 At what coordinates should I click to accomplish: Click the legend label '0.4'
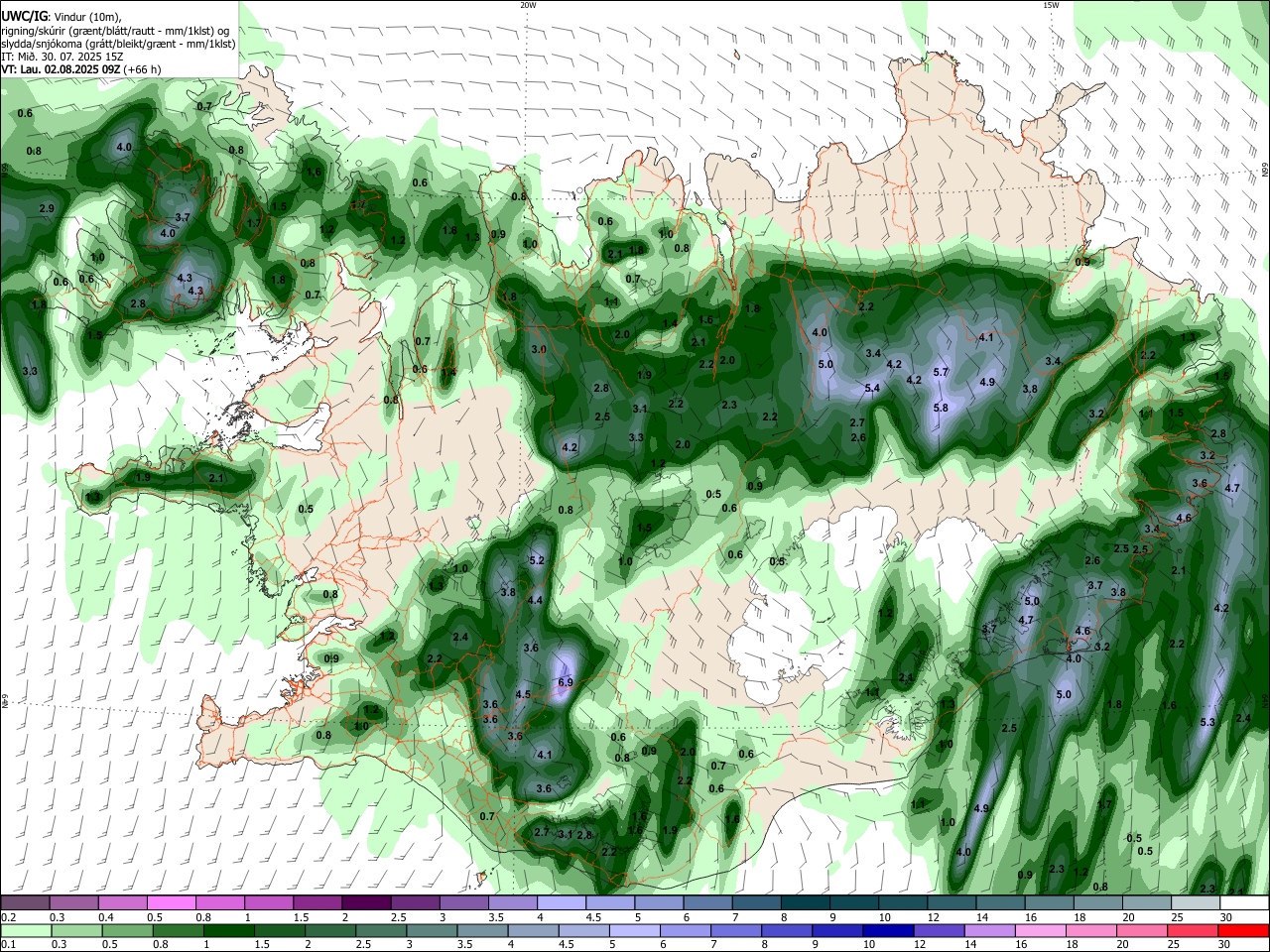point(104,917)
